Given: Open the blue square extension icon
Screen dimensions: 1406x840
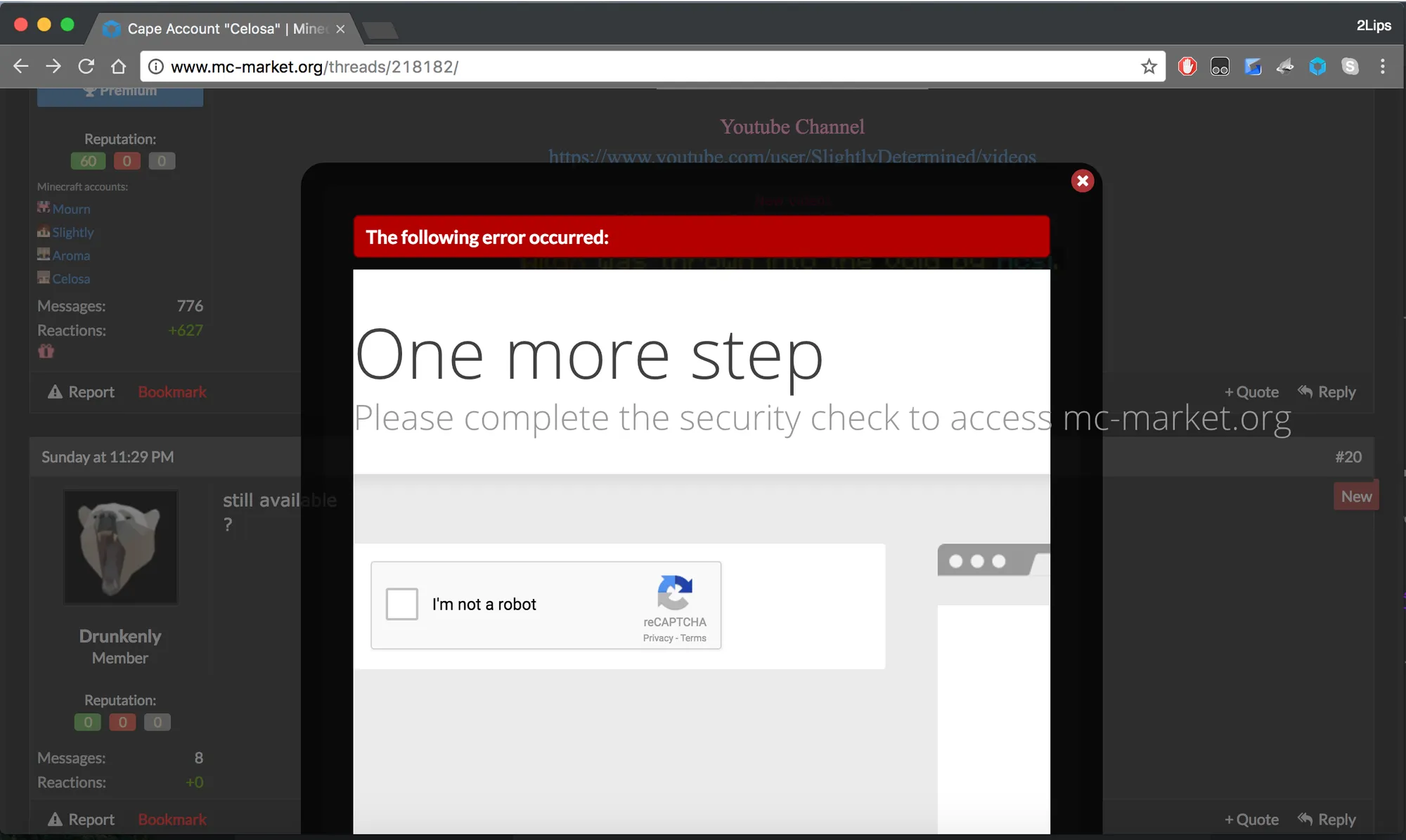Looking at the screenshot, I should [x=1253, y=67].
